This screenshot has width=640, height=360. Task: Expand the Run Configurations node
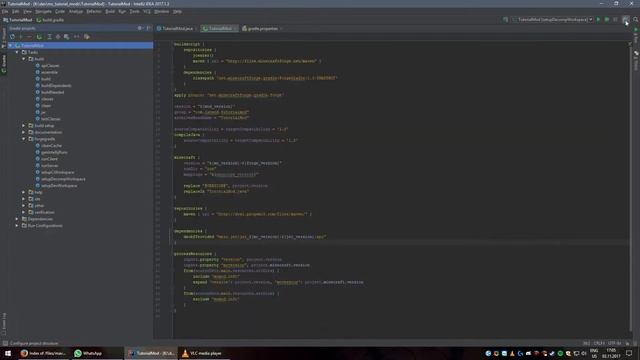point(17,226)
